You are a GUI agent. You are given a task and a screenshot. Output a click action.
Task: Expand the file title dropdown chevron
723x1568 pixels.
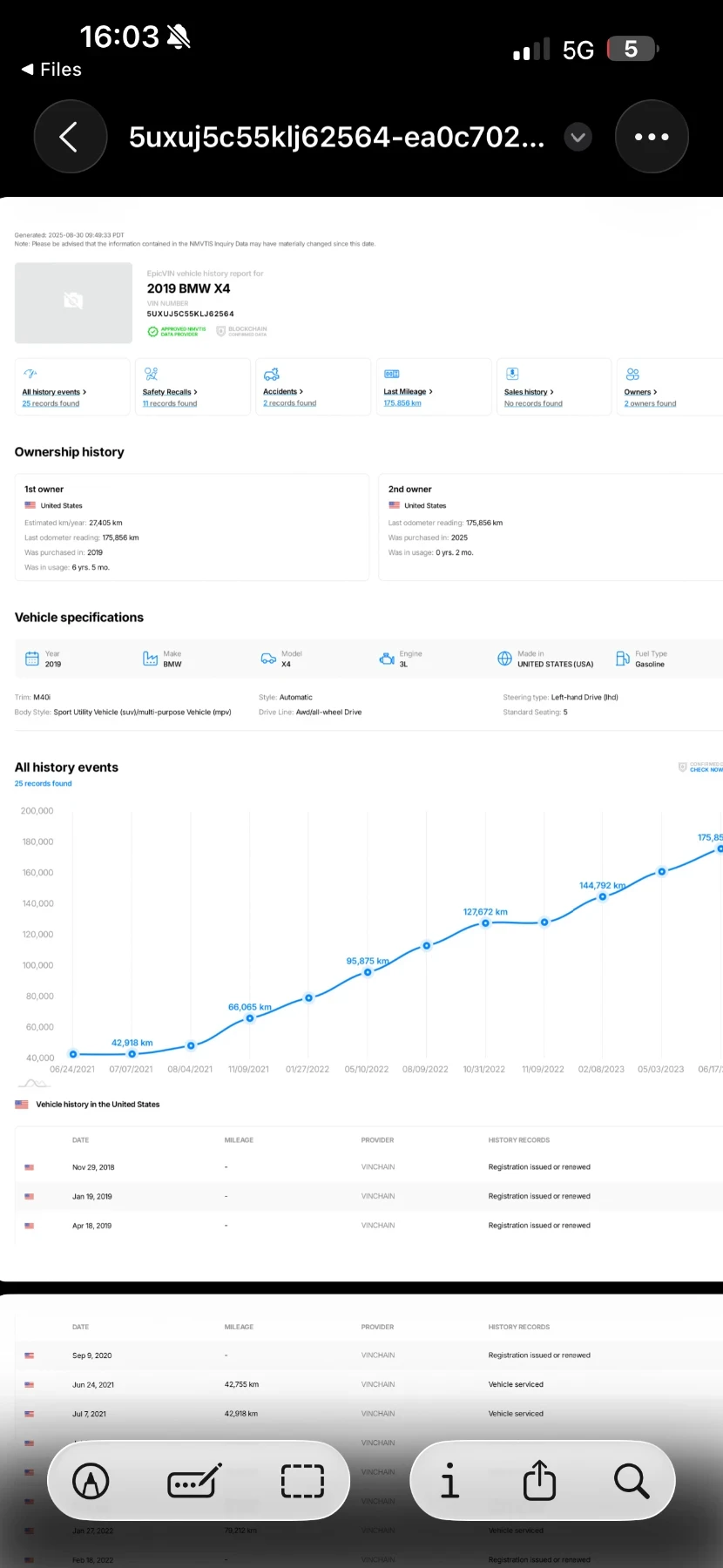pyautogui.click(x=578, y=137)
